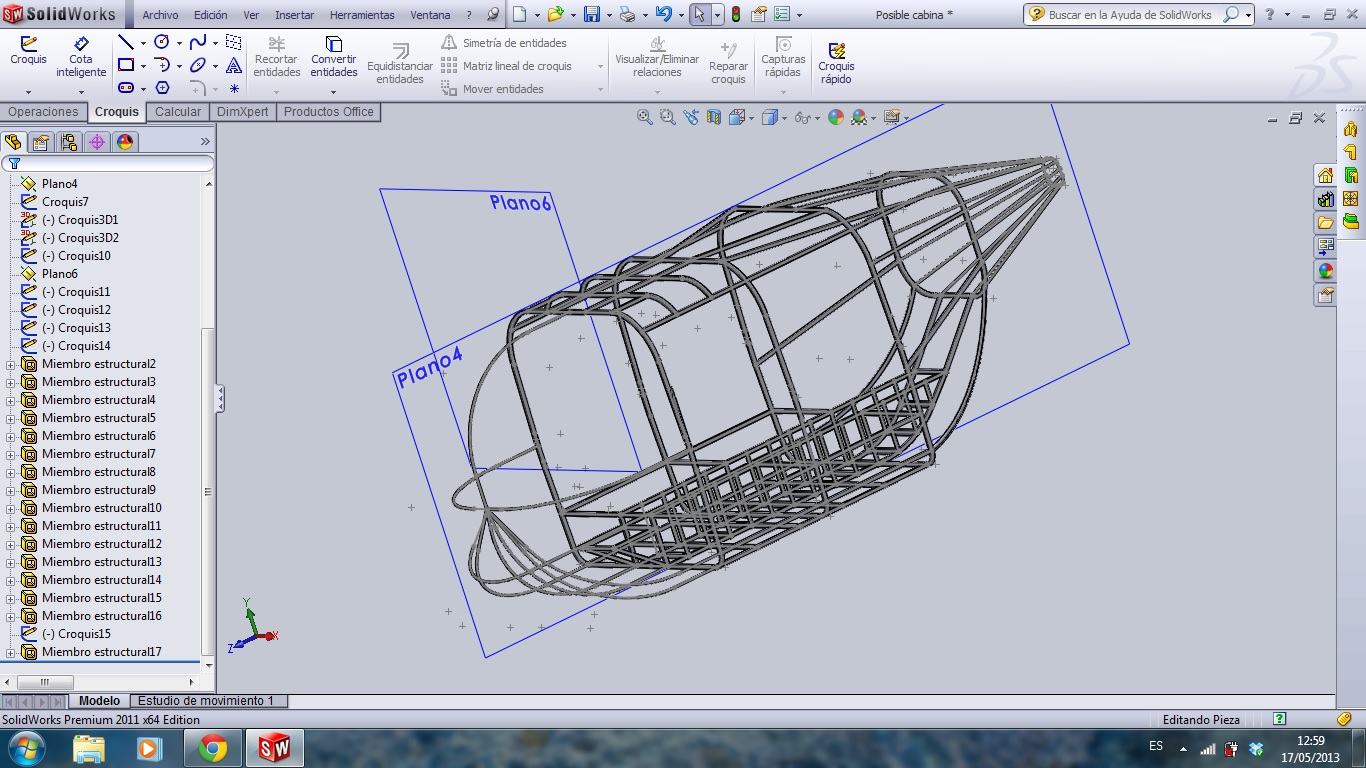Click Croquis rápido tool
The image size is (1366, 768).
pyautogui.click(x=836, y=62)
